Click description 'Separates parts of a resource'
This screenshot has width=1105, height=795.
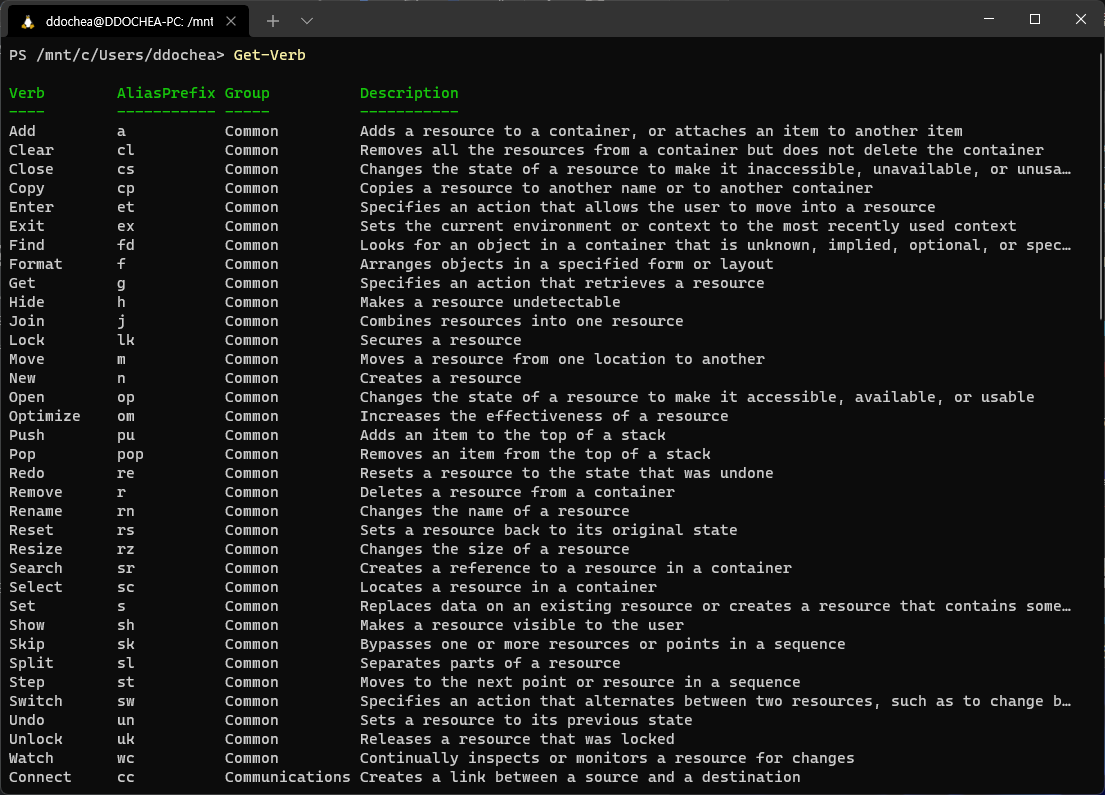click(x=490, y=664)
